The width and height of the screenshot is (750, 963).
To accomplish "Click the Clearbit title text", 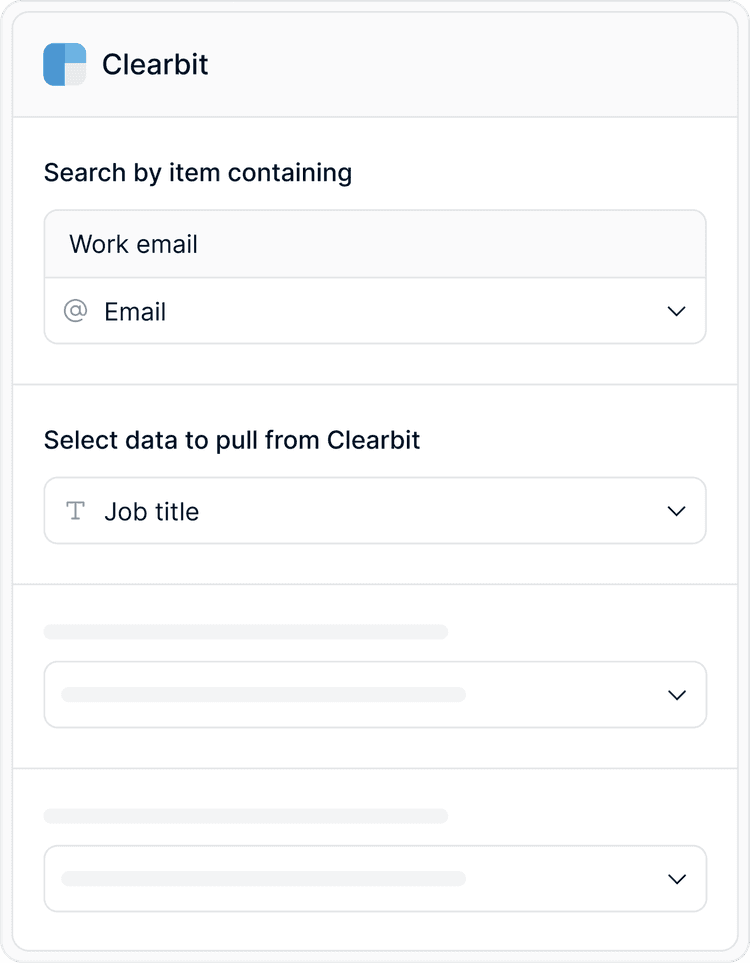I will tap(155, 64).
